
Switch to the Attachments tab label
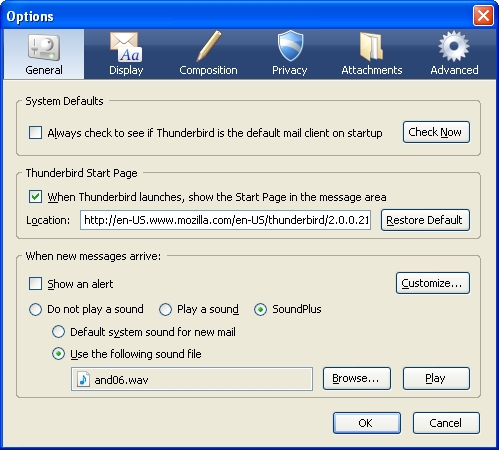click(x=372, y=70)
